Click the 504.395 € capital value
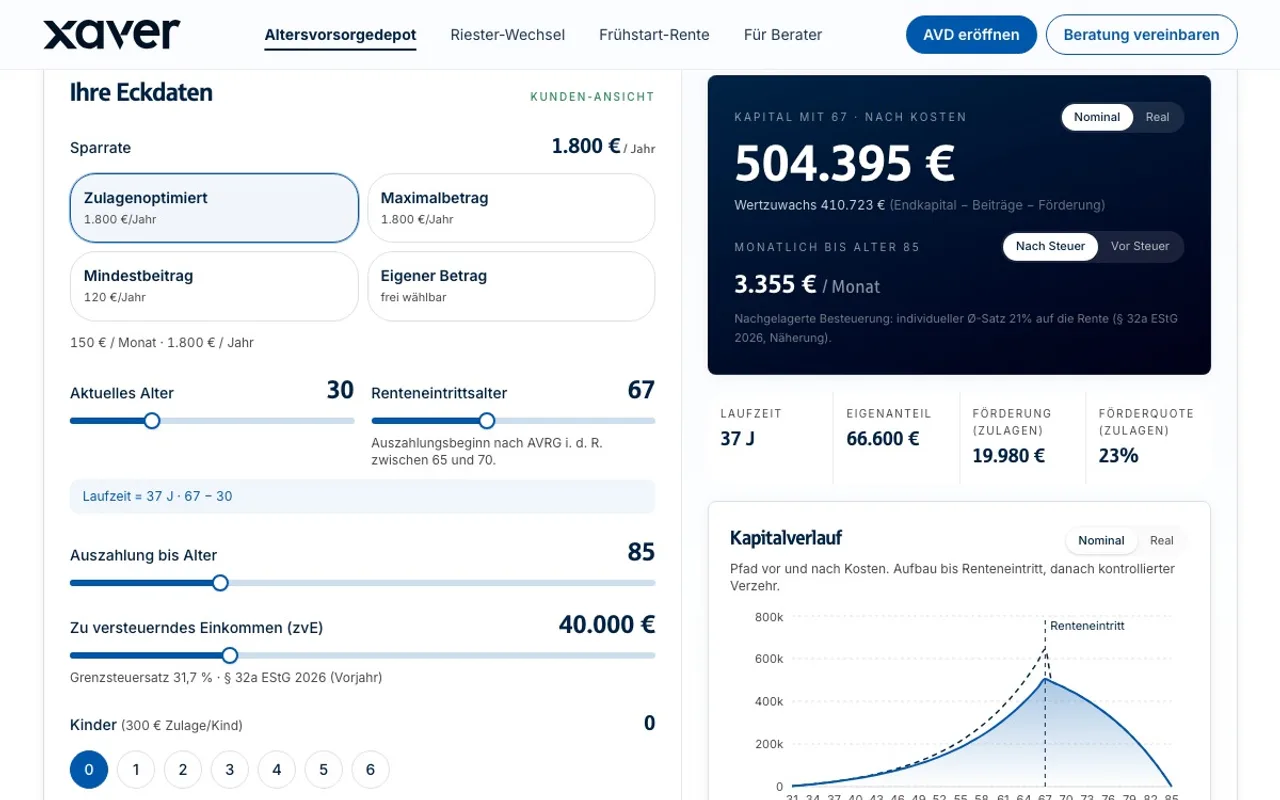 [x=845, y=163]
